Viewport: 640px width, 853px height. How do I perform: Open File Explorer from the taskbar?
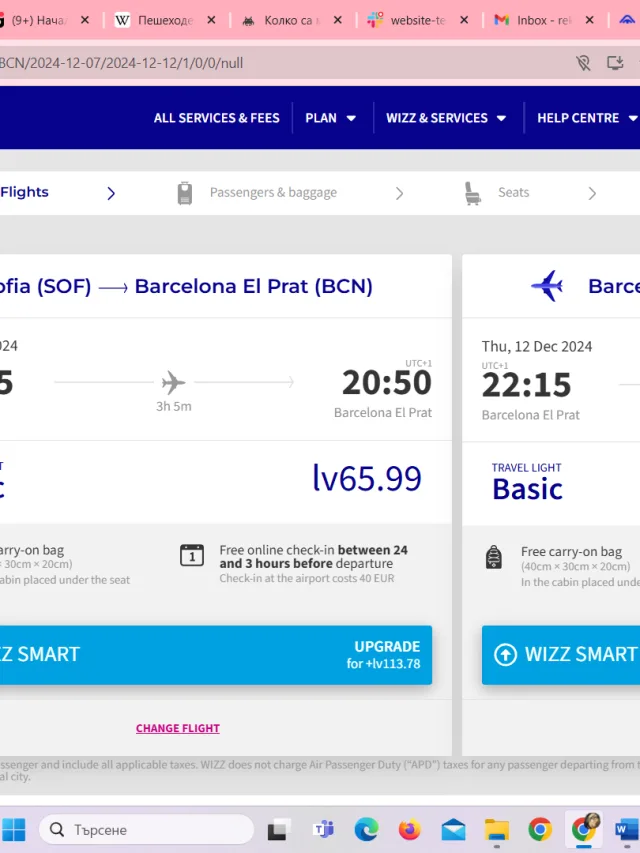click(496, 830)
